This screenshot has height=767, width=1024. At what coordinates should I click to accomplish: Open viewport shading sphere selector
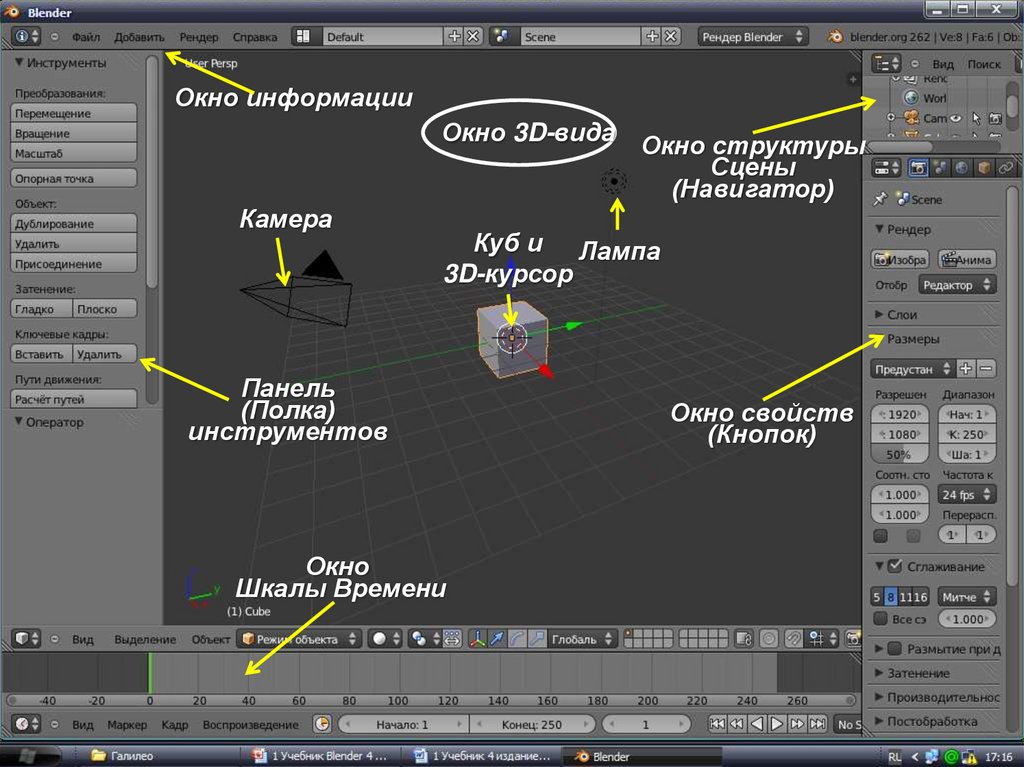[x=384, y=639]
